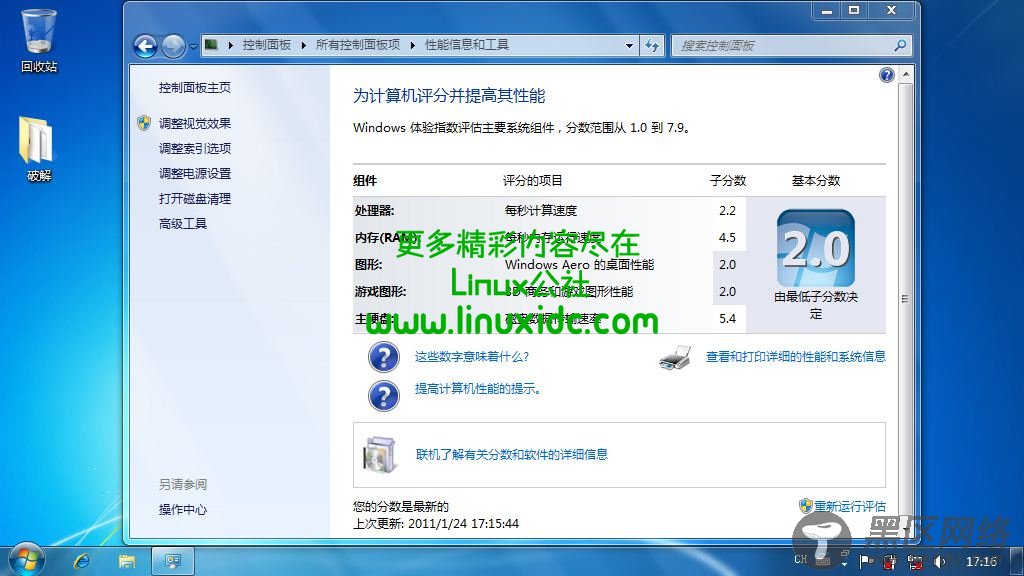Open 控制面板主页 link
1024x576 pixels.
click(195, 88)
